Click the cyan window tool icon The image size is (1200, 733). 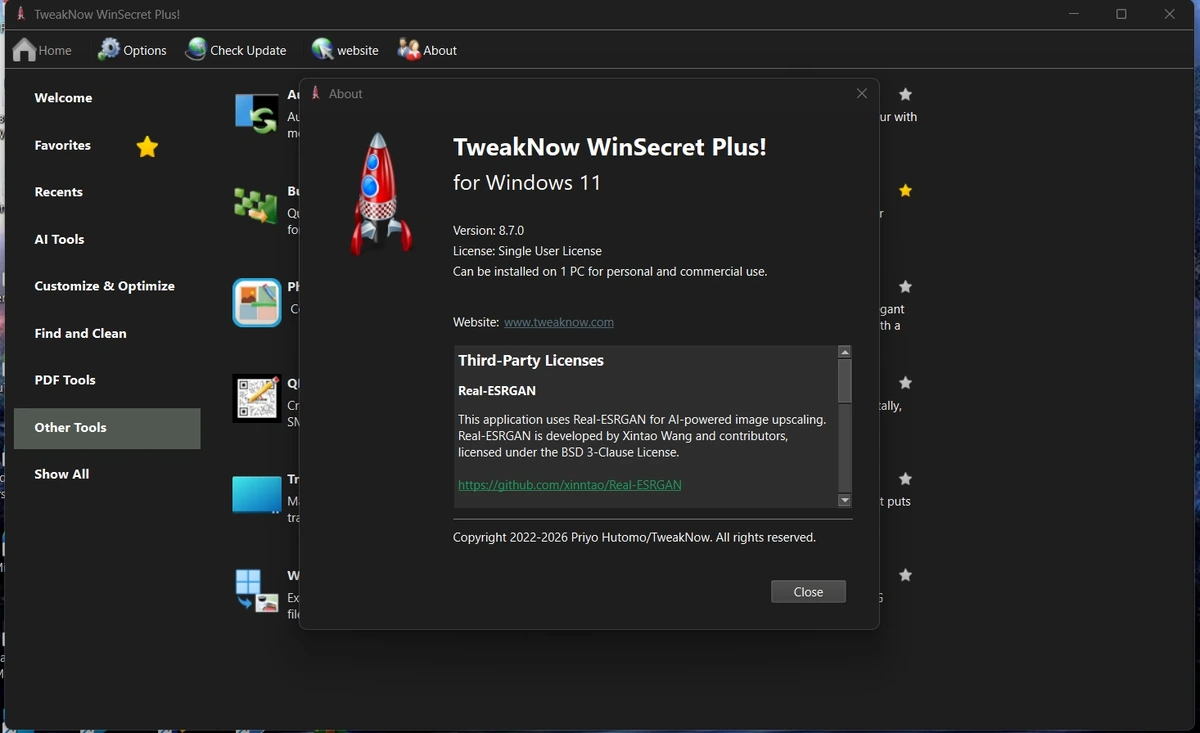coord(256,495)
